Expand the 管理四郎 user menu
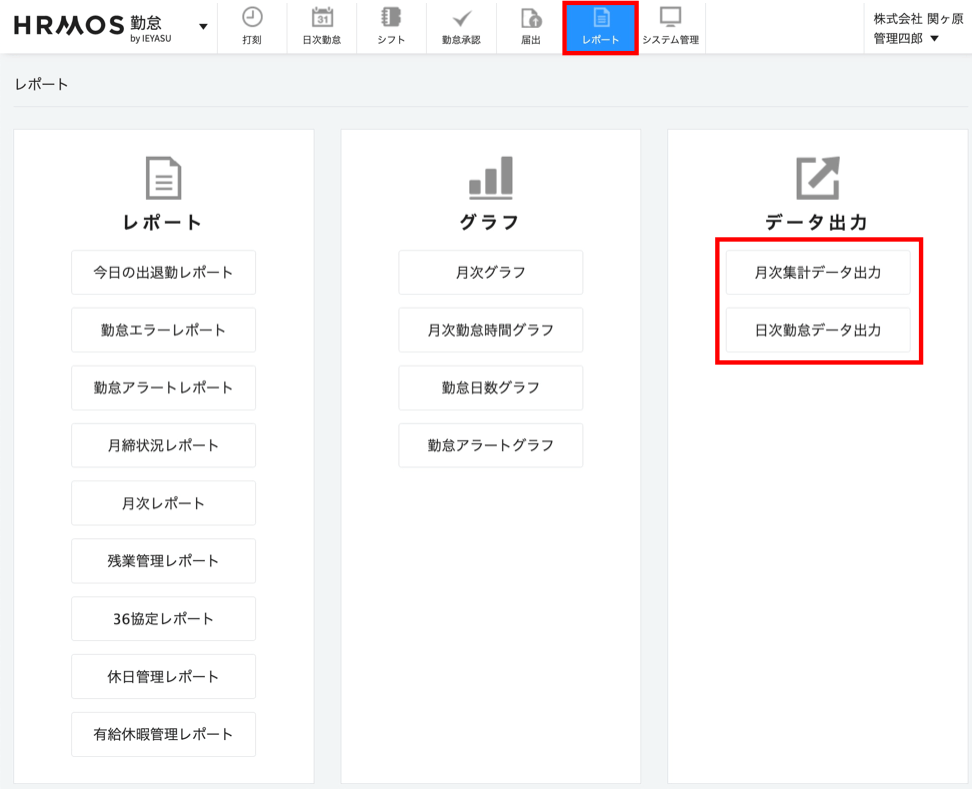This screenshot has height=789, width=972. pos(907,39)
